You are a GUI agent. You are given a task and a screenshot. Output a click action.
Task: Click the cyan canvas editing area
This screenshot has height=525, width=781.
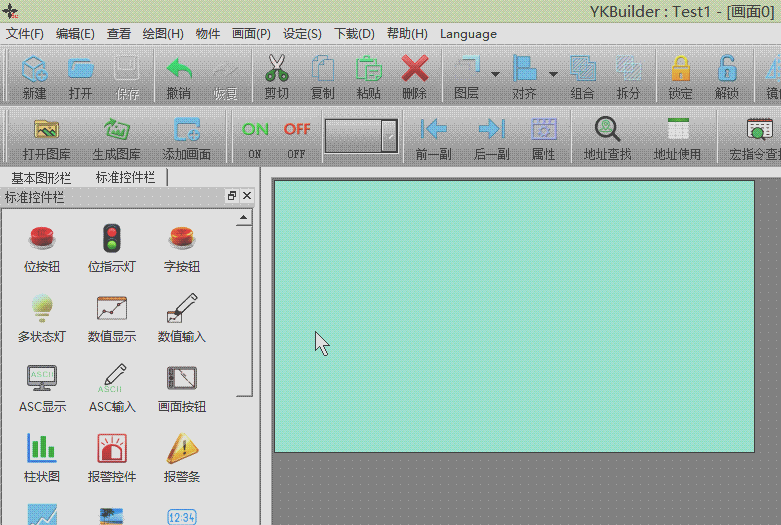514,316
